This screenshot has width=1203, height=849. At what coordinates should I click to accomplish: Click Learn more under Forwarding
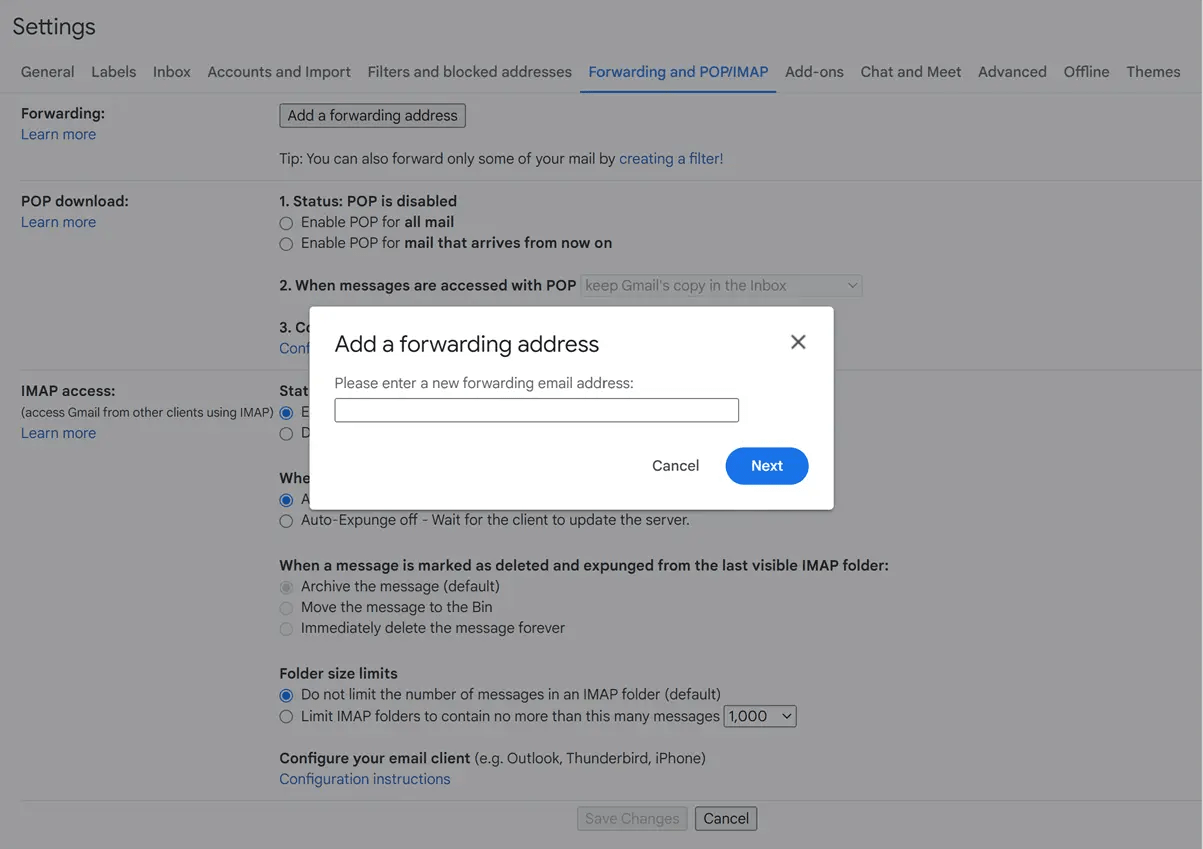pyautogui.click(x=58, y=133)
